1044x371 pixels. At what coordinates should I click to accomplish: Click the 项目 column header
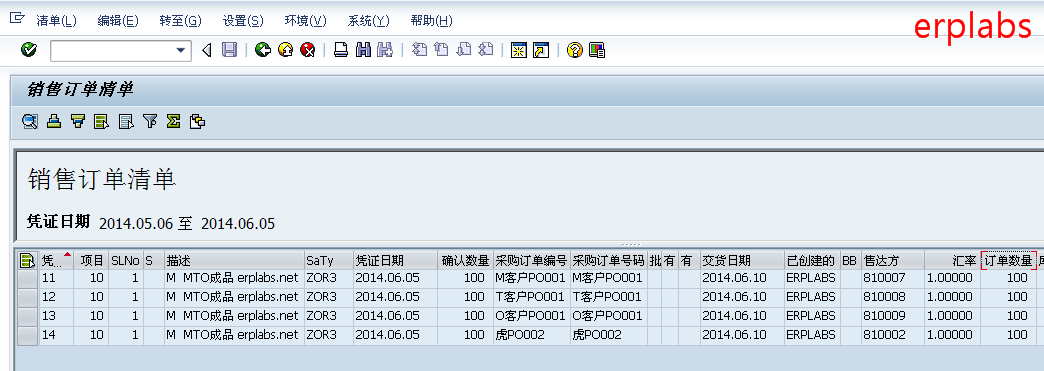coord(91,260)
